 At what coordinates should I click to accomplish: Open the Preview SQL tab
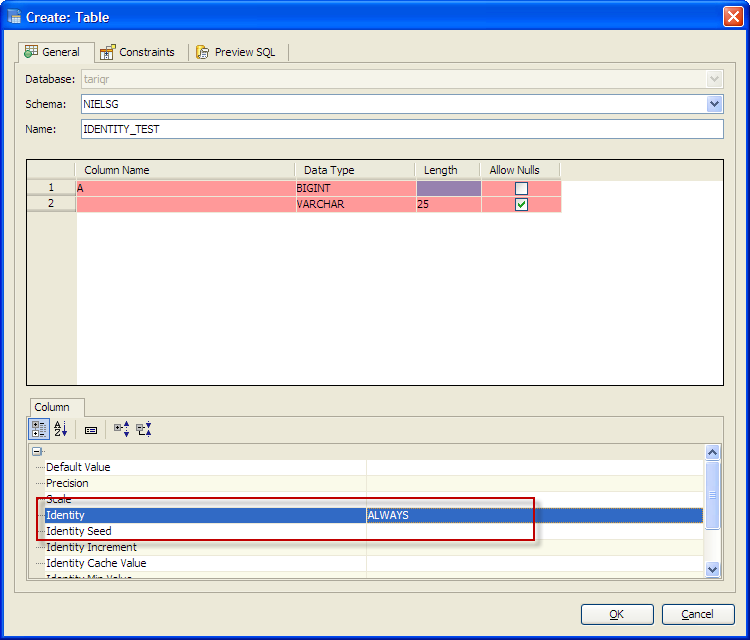(x=236, y=52)
